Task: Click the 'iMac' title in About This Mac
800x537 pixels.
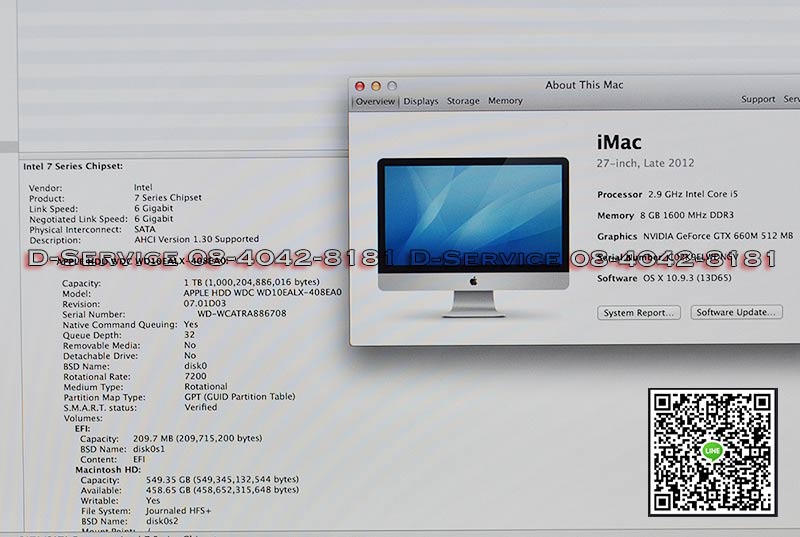Action: 619,142
